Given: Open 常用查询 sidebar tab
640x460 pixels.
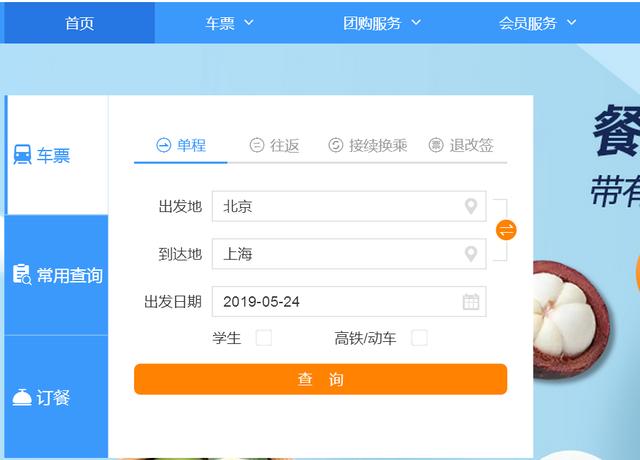Looking at the screenshot, I should (x=56, y=275).
